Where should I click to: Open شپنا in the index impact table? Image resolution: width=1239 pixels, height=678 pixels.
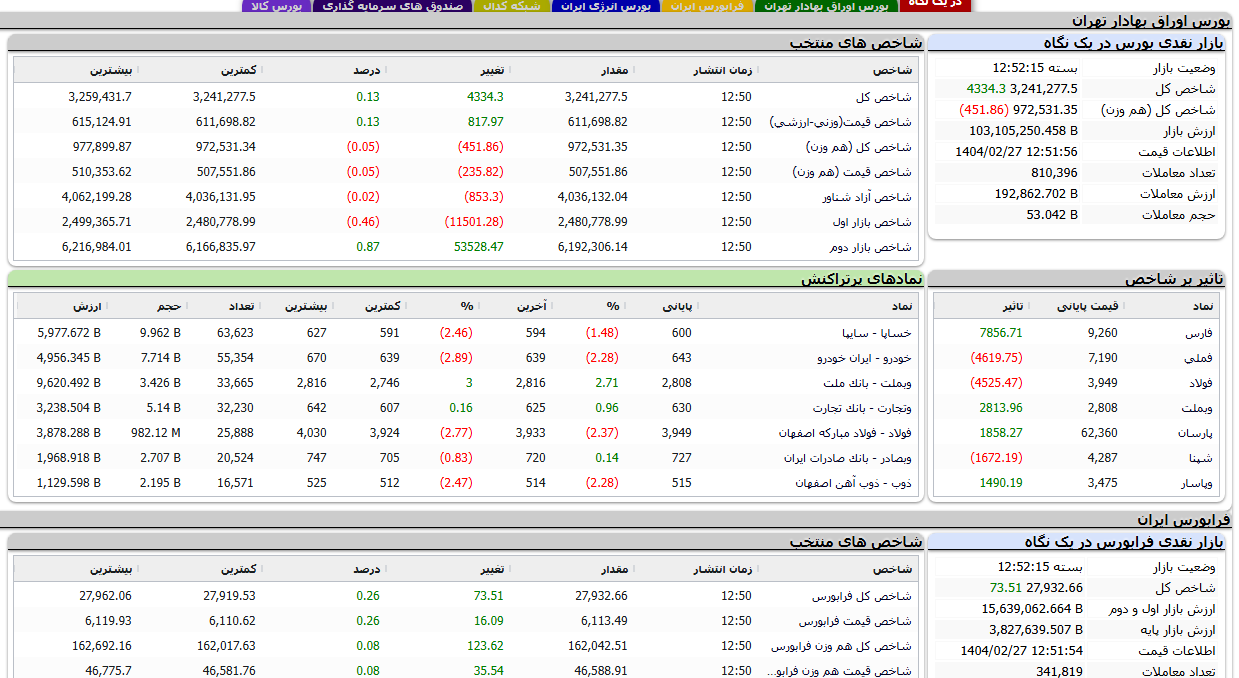tap(1200, 458)
